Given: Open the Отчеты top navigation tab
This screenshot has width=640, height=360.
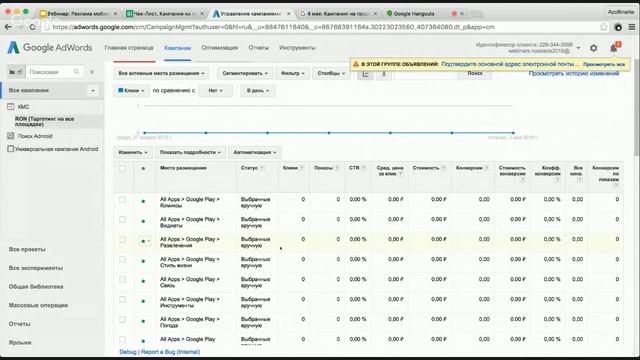Looking at the screenshot, I should [x=259, y=48].
